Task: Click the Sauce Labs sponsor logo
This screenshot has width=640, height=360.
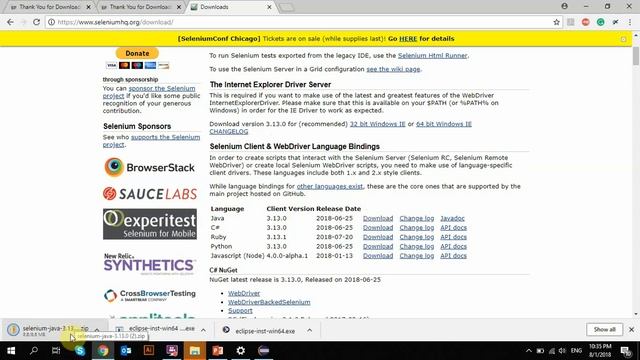Action: (149, 194)
